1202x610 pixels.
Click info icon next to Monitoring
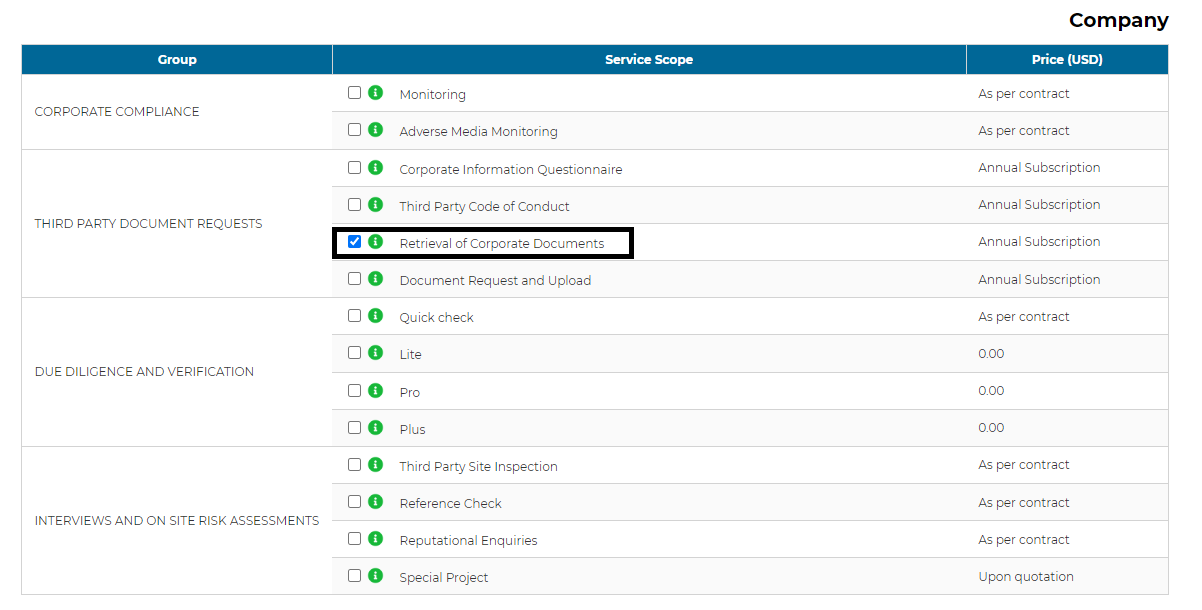tap(376, 93)
